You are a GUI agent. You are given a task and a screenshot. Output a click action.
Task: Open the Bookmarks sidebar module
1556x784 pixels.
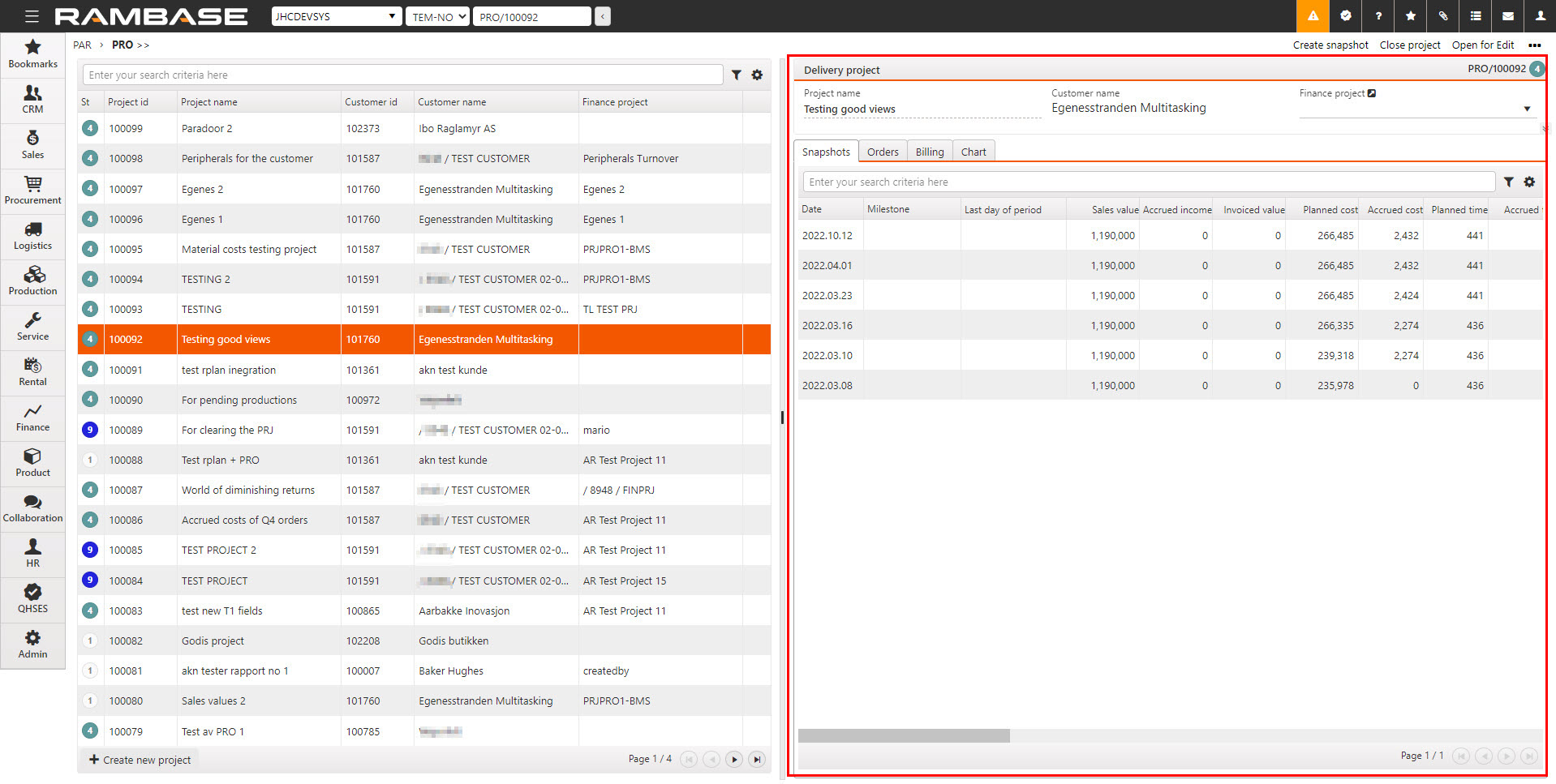32,54
